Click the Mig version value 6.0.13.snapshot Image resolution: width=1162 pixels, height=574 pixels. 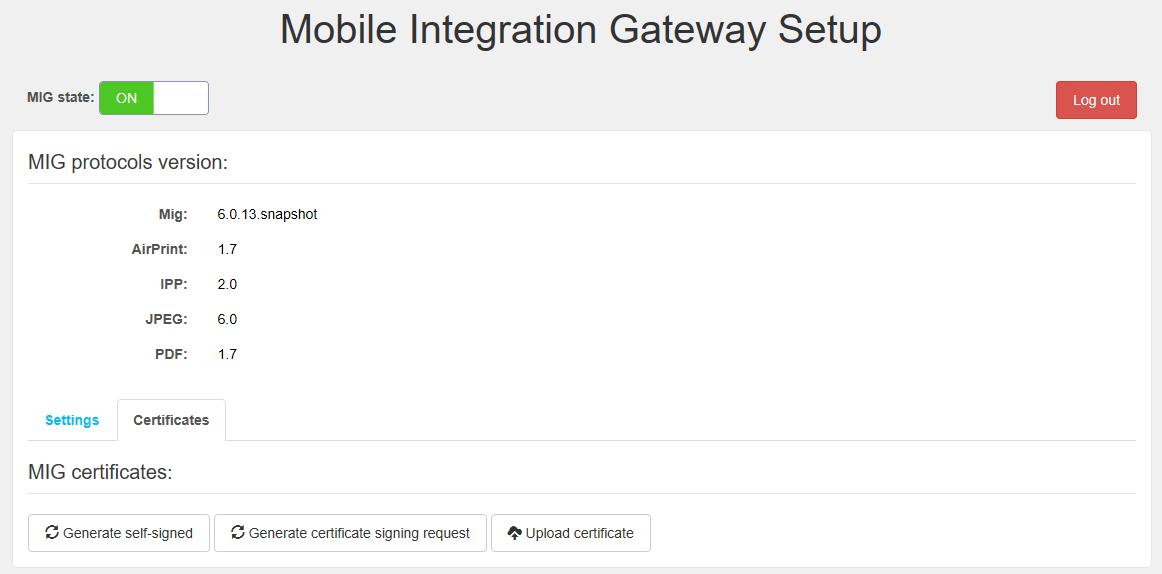[x=267, y=214]
